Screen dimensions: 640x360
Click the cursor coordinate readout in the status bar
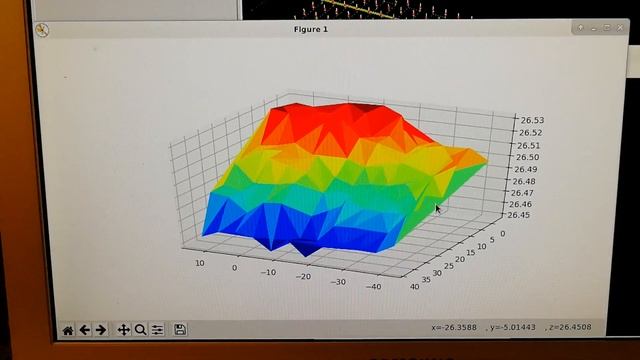511,327
